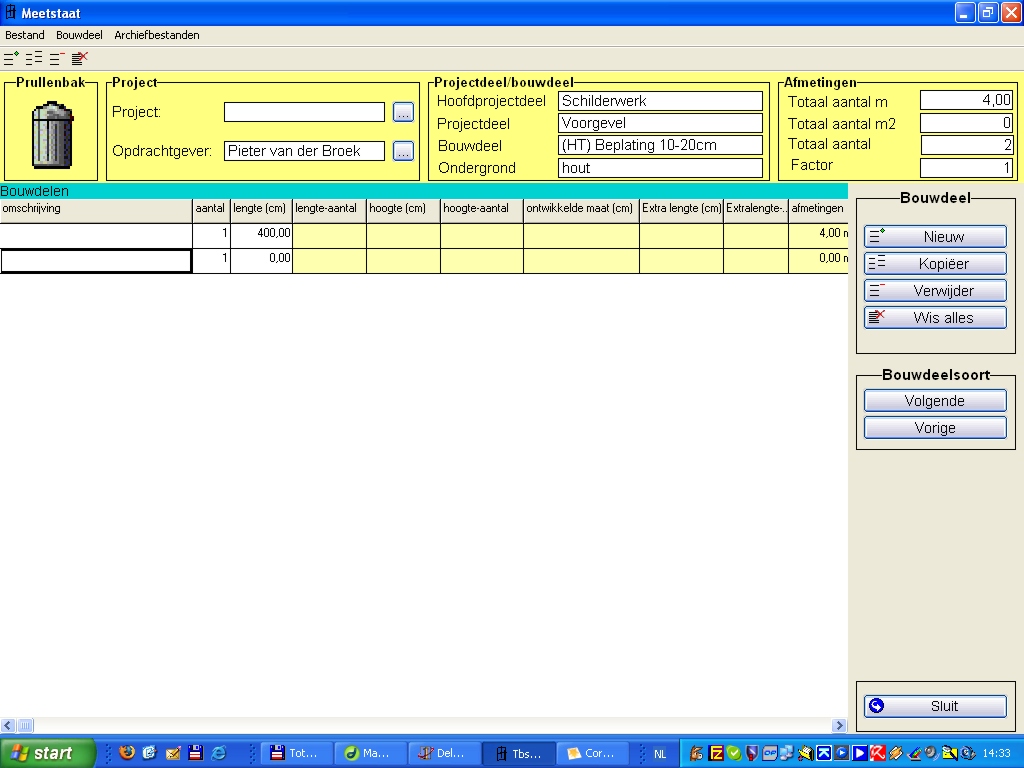Open the Windows start menu
The image size is (1024, 768).
pos(48,753)
